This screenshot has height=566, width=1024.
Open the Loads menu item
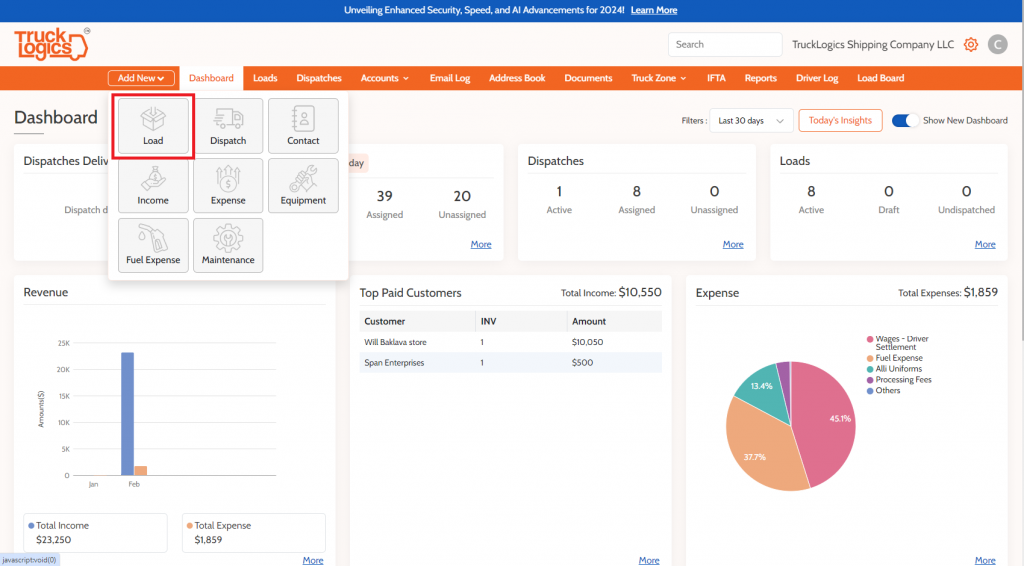point(265,78)
